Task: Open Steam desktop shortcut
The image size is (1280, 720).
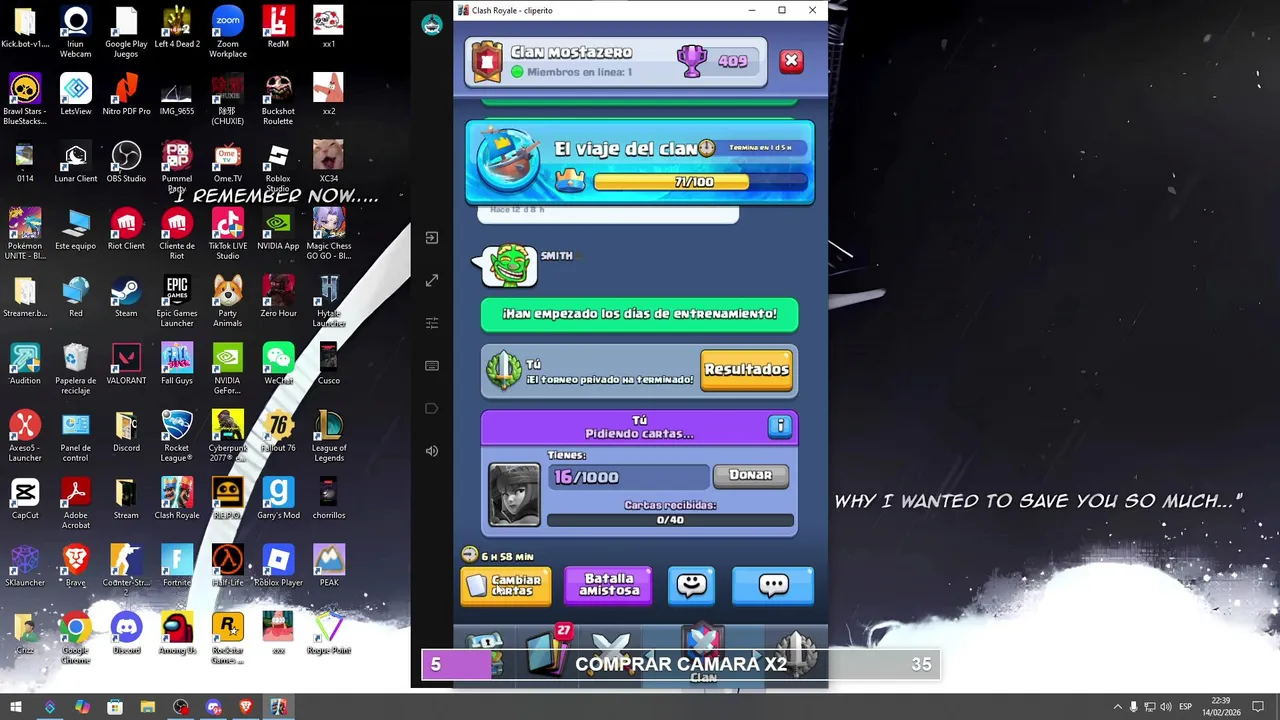Action: (126, 296)
